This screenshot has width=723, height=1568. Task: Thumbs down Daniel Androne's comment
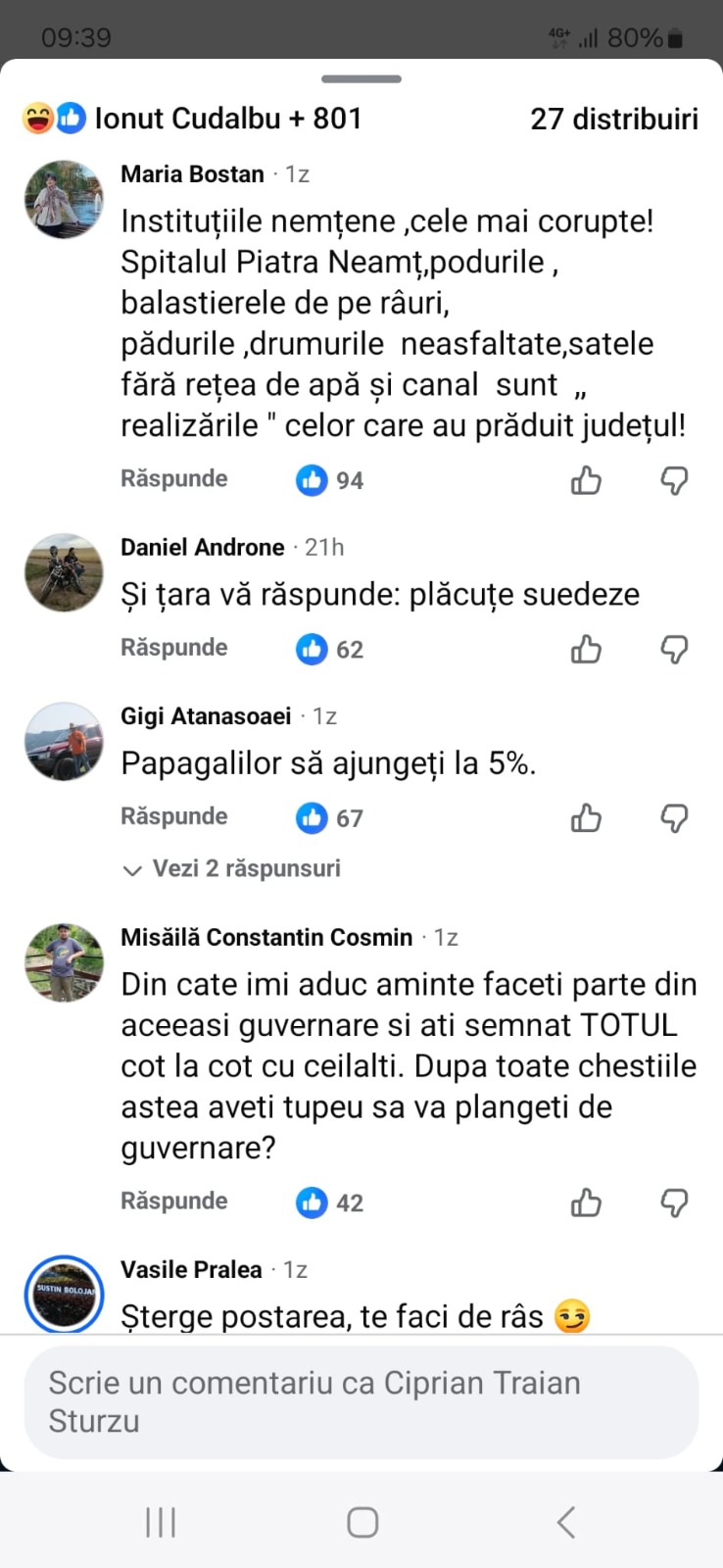point(674,649)
